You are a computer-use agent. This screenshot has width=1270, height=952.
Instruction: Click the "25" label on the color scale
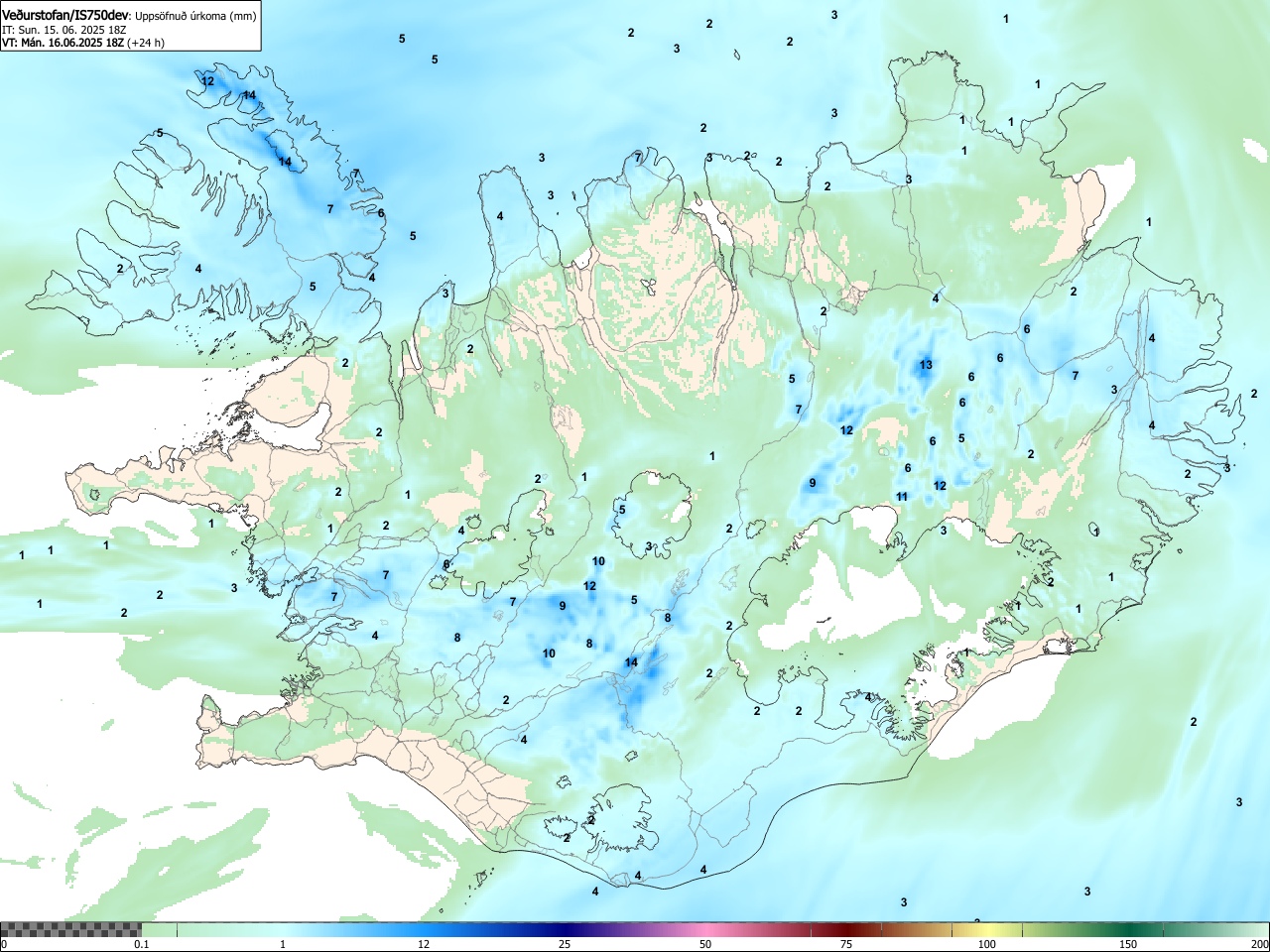tap(565, 944)
